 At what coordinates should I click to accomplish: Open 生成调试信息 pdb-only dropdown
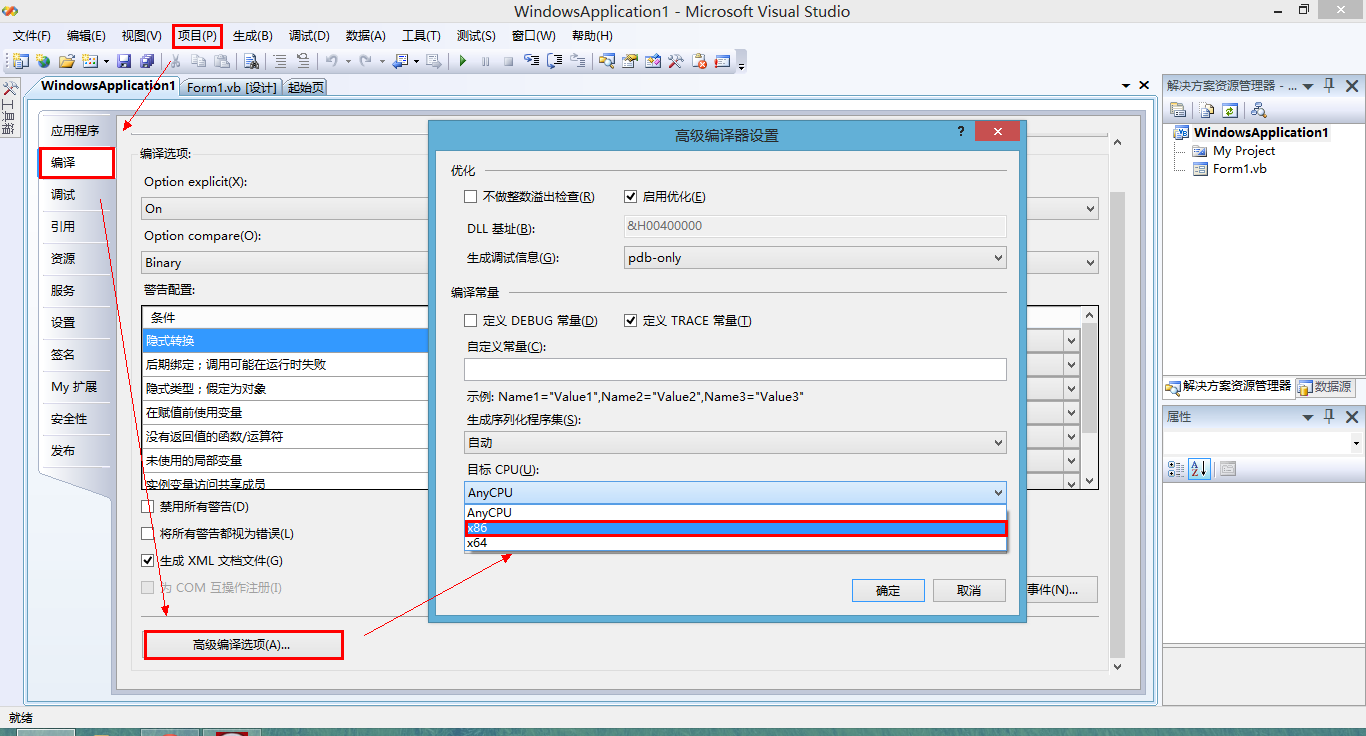pyautogui.click(x=815, y=258)
